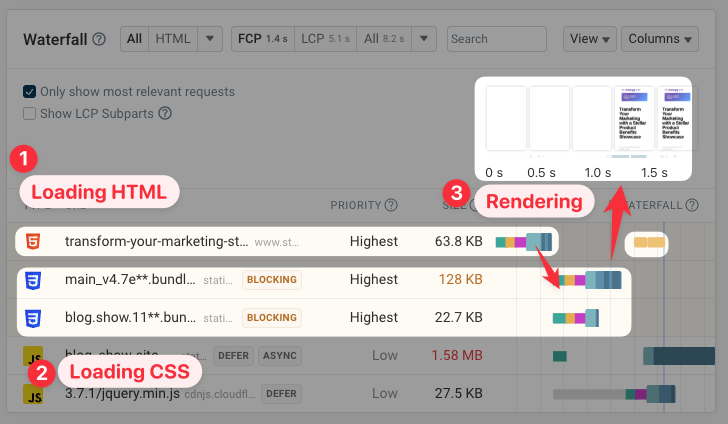Select the HTML request type filter

tap(172, 39)
